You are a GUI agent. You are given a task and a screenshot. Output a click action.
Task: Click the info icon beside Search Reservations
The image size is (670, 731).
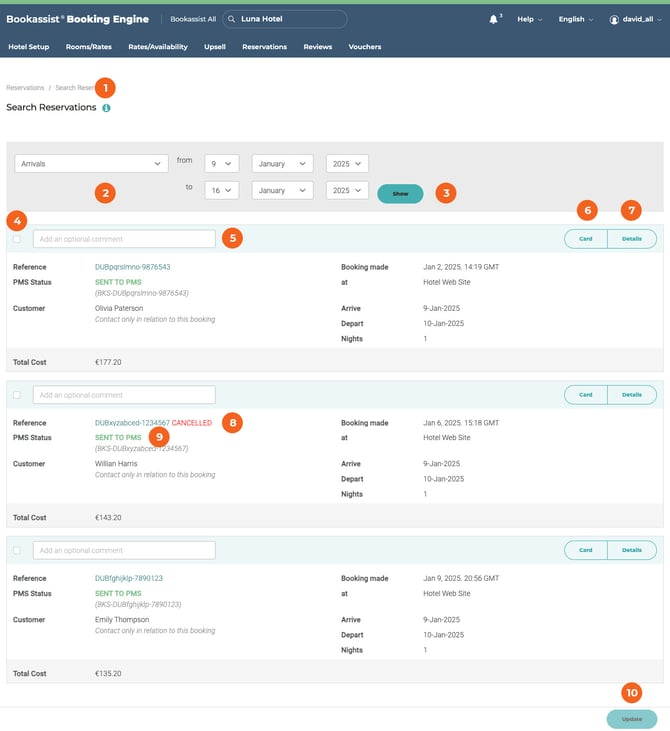(106, 108)
